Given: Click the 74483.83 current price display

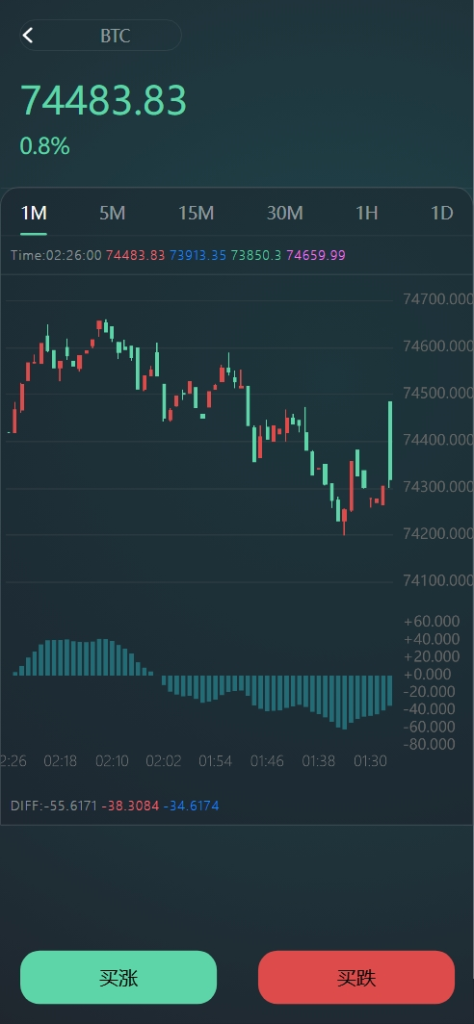Looking at the screenshot, I should pyautogui.click(x=104, y=101).
